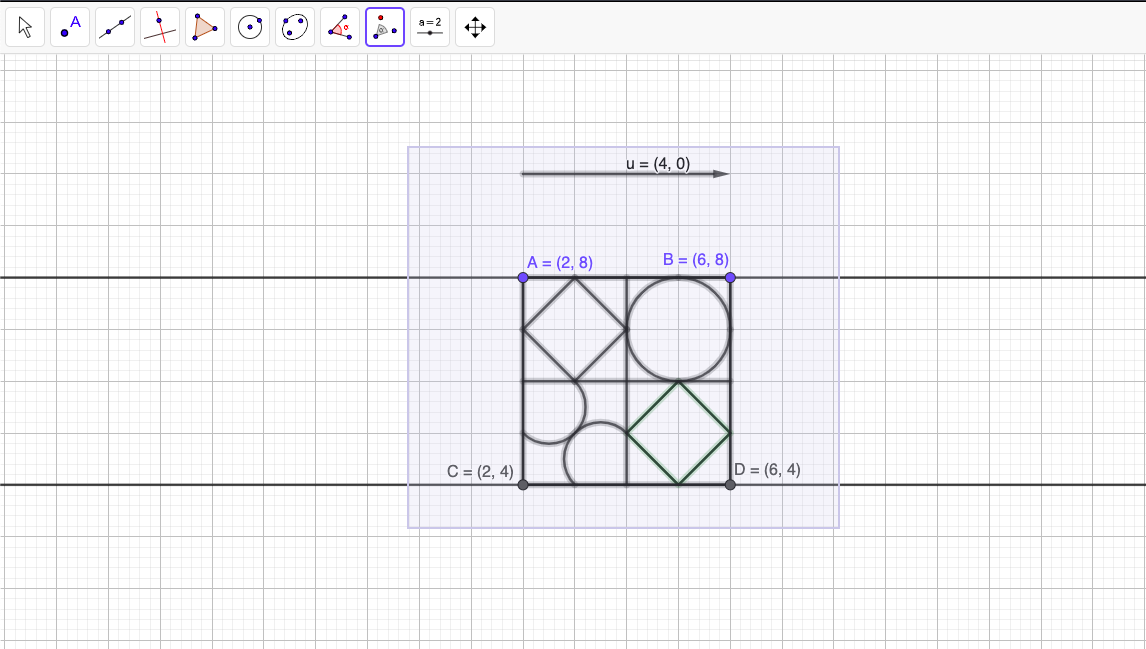The width and height of the screenshot is (1146, 649).
Task: Pick the Polygon tool
Action: pyautogui.click(x=205, y=27)
